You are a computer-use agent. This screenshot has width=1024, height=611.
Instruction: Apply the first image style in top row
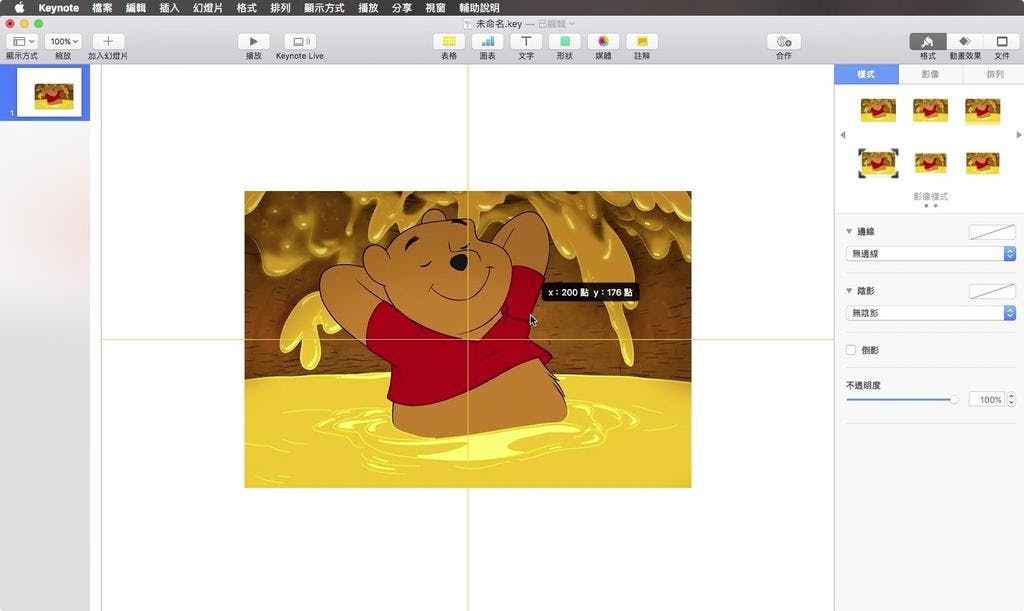click(x=878, y=110)
